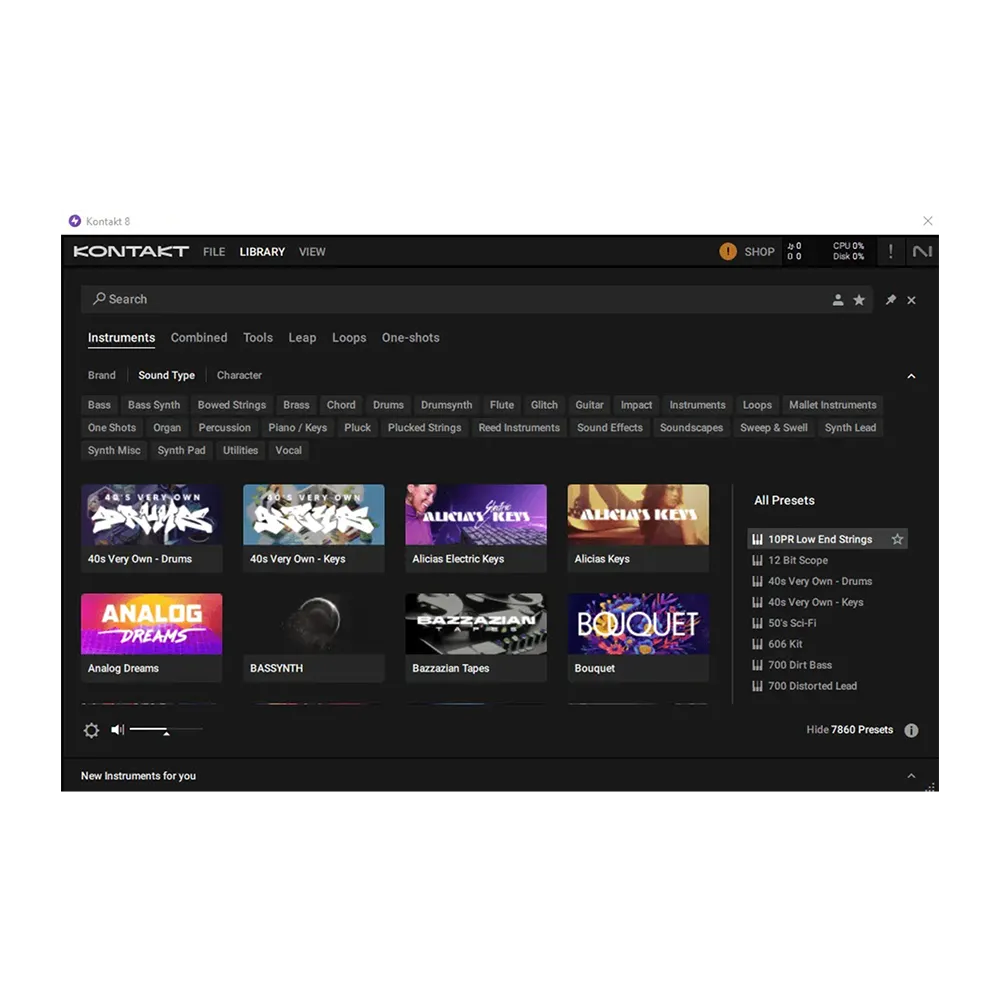Toggle the Drums tag

[x=388, y=405]
